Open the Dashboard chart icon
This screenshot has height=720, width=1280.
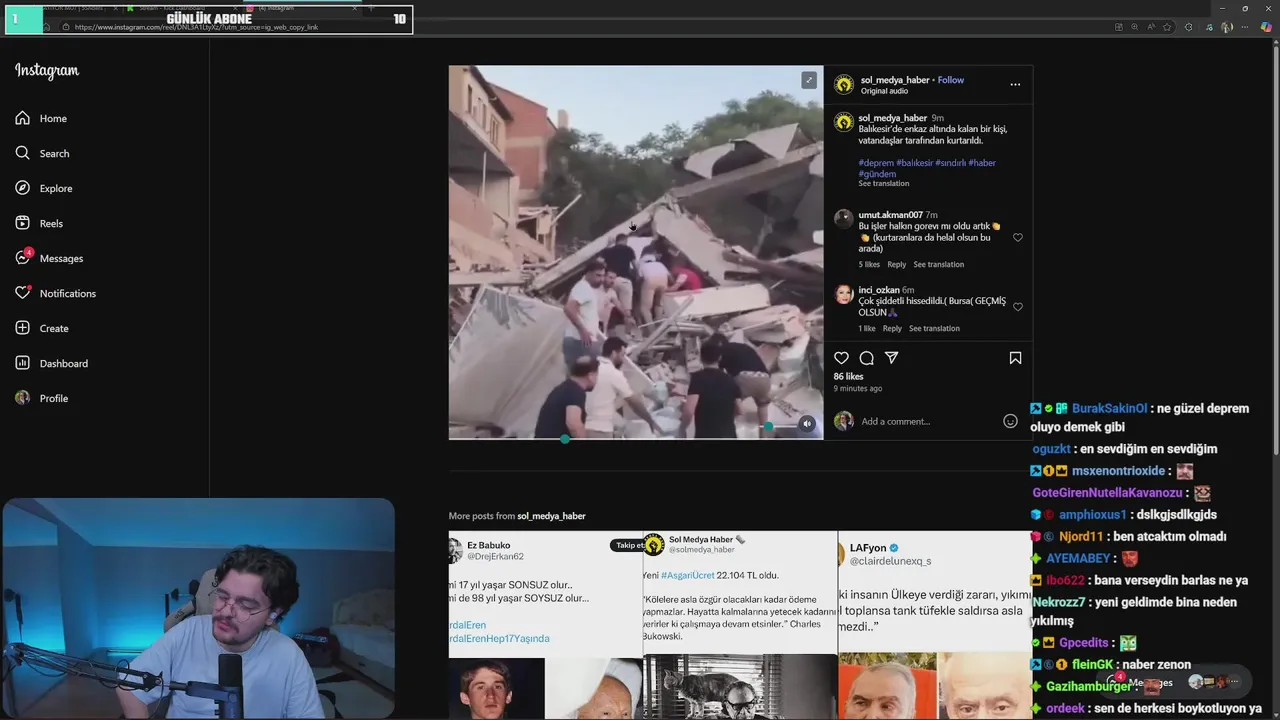22,363
